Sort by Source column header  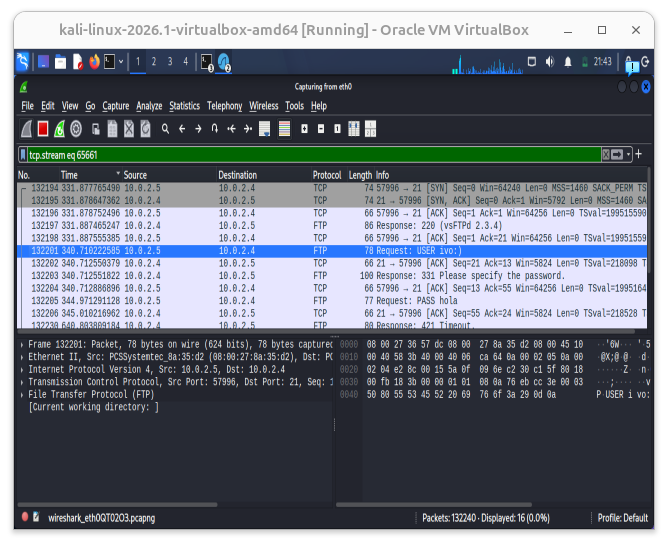click(x=169, y=175)
